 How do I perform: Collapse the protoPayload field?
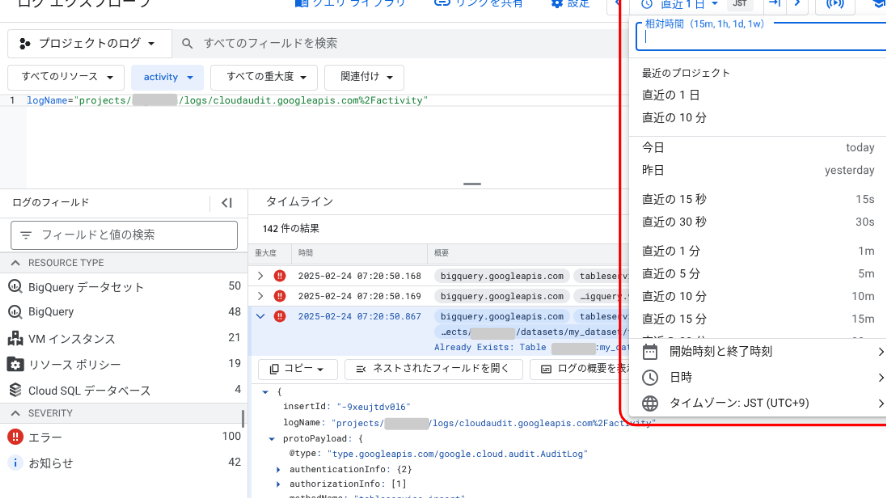[x=272, y=439]
